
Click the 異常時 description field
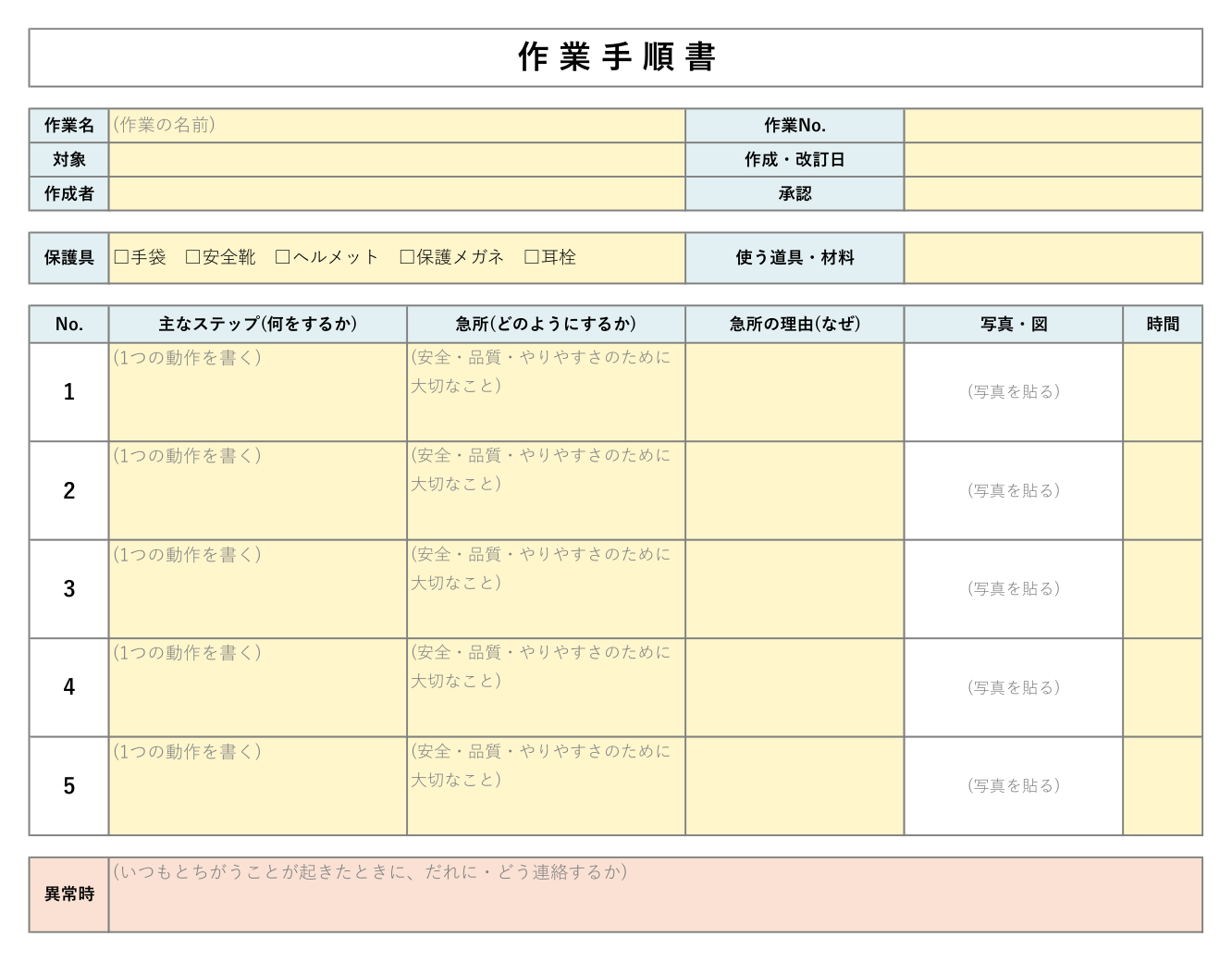(x=656, y=894)
